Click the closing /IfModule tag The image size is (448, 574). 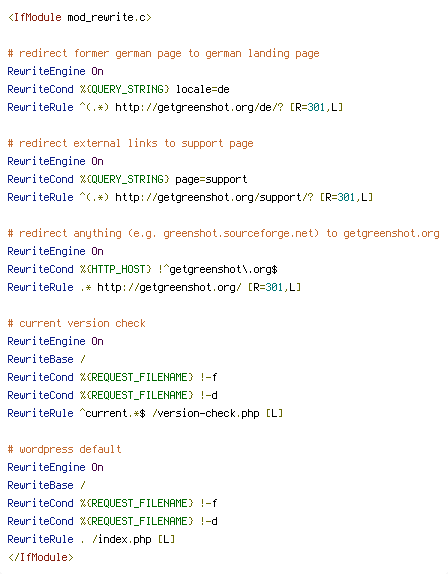(x=41, y=557)
